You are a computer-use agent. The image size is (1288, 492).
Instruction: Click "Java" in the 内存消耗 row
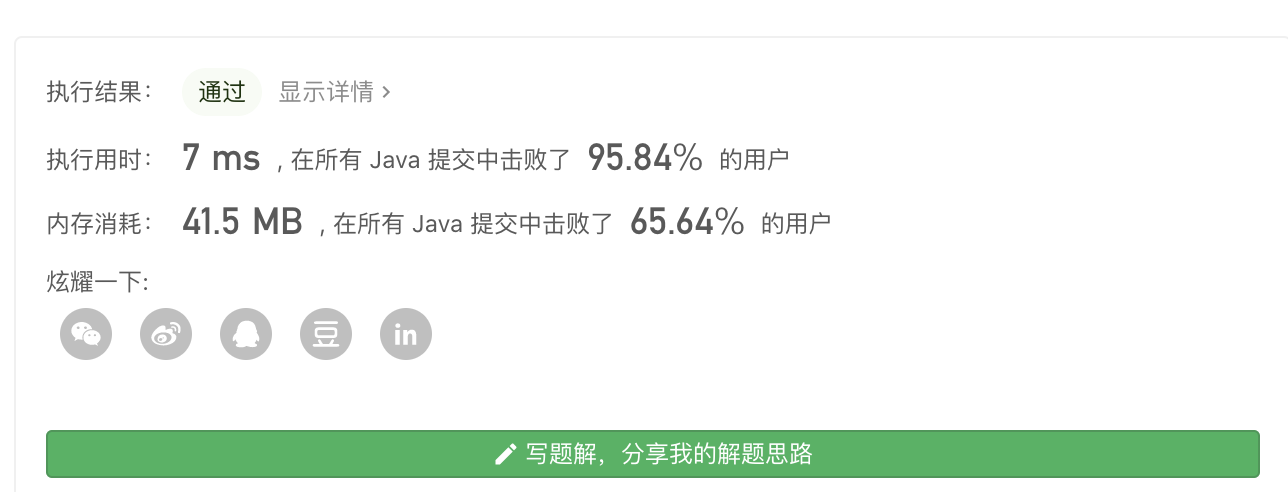click(x=437, y=224)
